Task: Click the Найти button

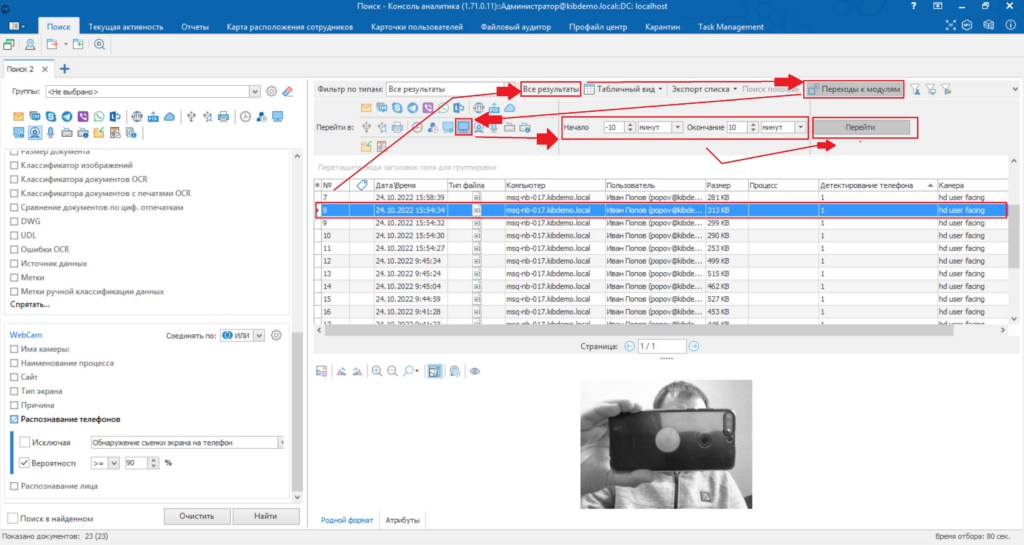Action: coord(265,517)
